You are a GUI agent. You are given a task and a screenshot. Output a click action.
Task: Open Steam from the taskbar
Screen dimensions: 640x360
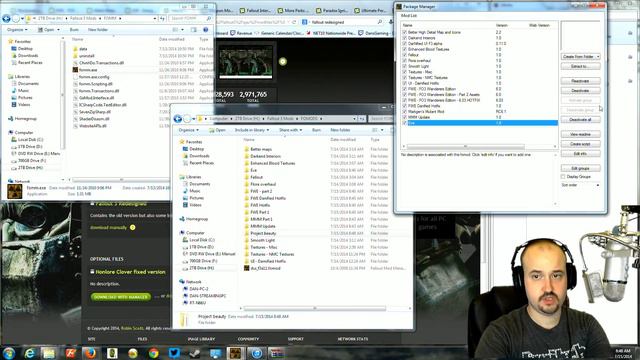(195, 353)
